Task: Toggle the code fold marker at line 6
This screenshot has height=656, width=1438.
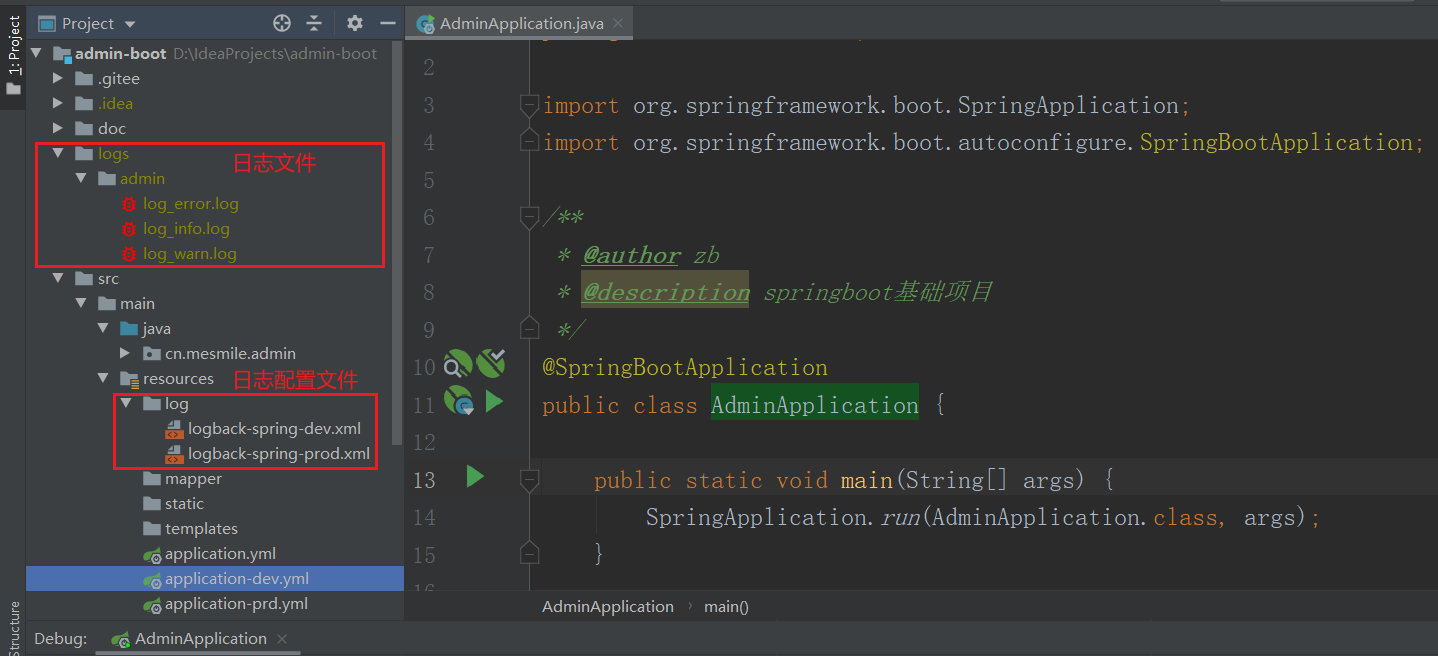Action: point(529,217)
